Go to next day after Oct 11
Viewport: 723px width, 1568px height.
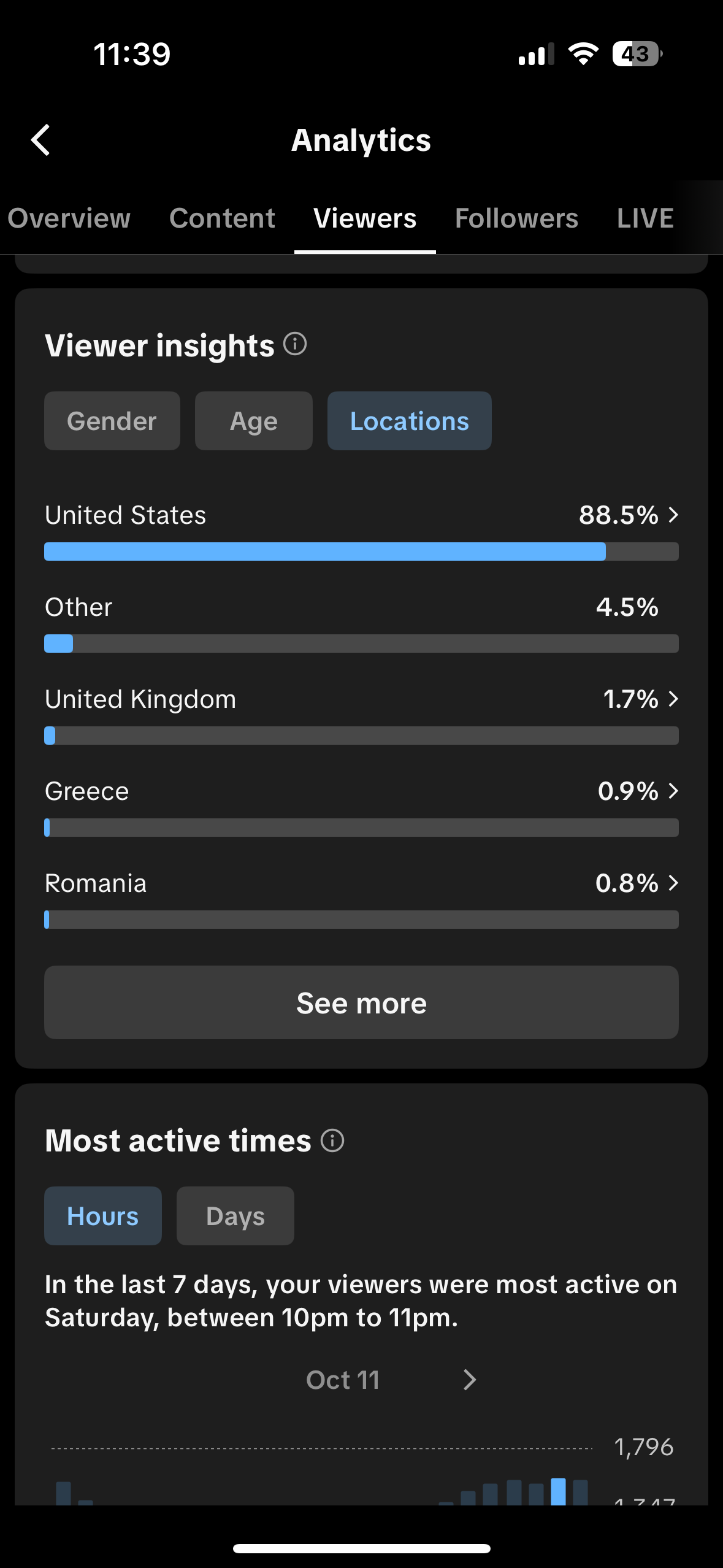470,1380
